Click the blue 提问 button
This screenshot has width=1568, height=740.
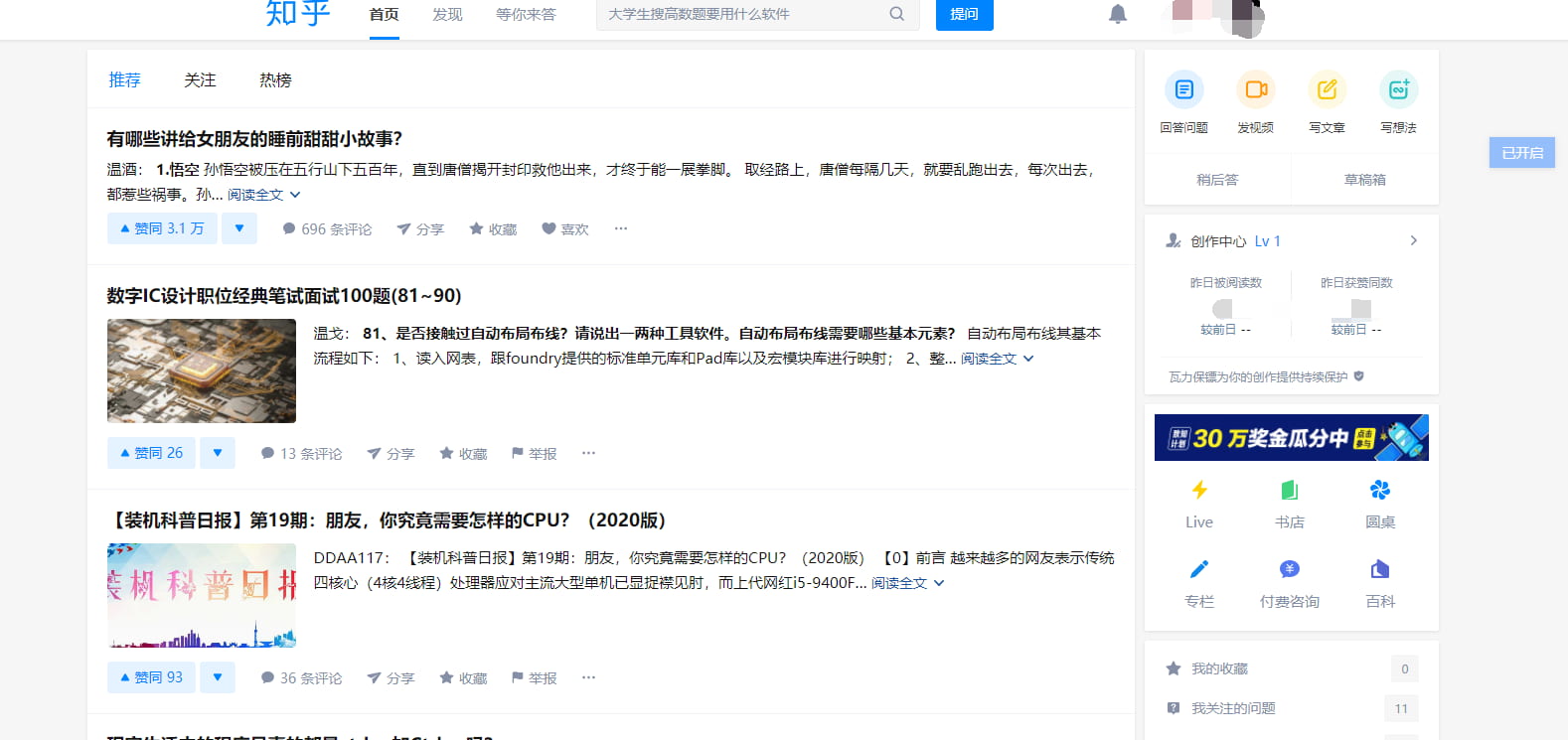point(964,15)
